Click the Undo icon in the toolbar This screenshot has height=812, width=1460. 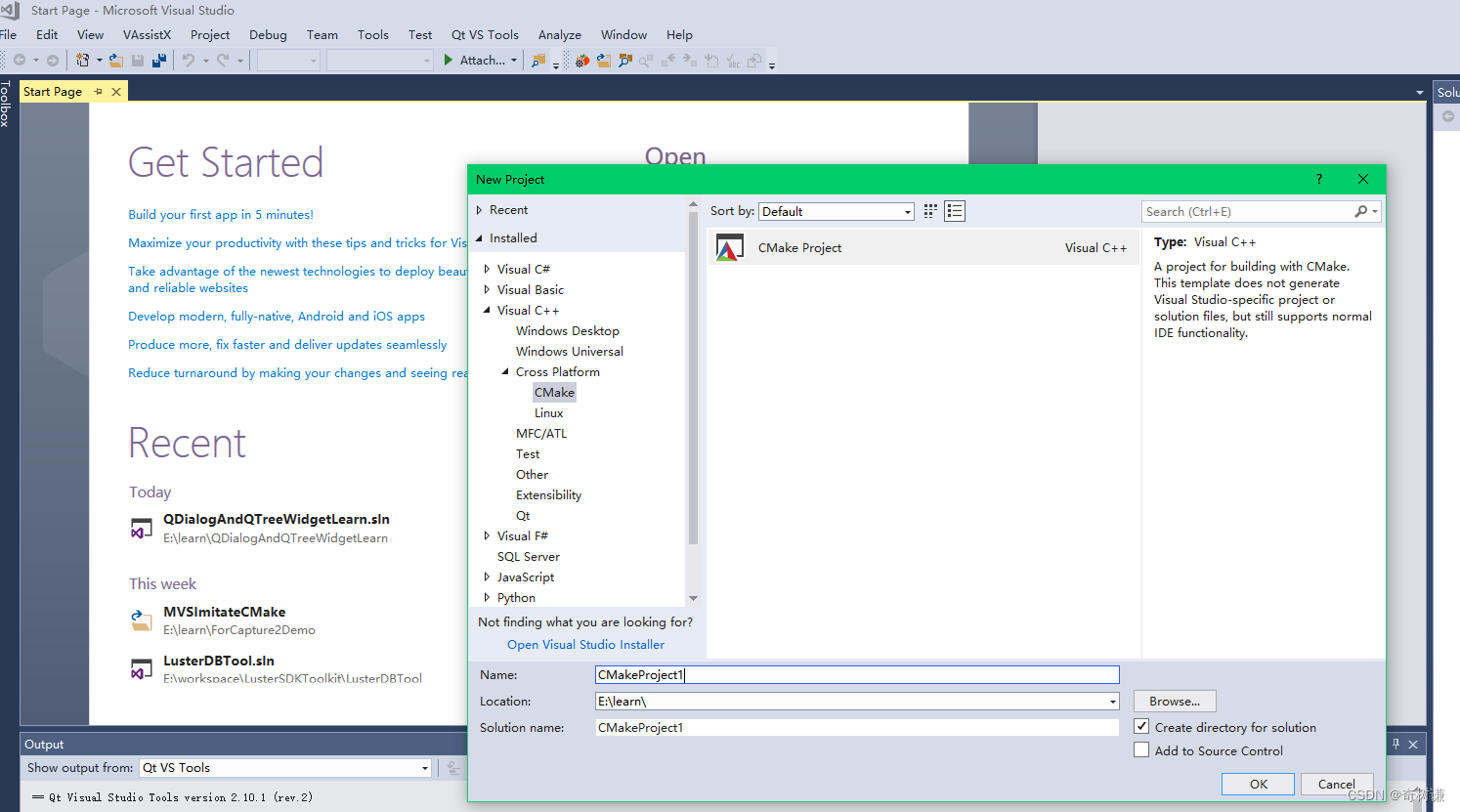coord(191,60)
